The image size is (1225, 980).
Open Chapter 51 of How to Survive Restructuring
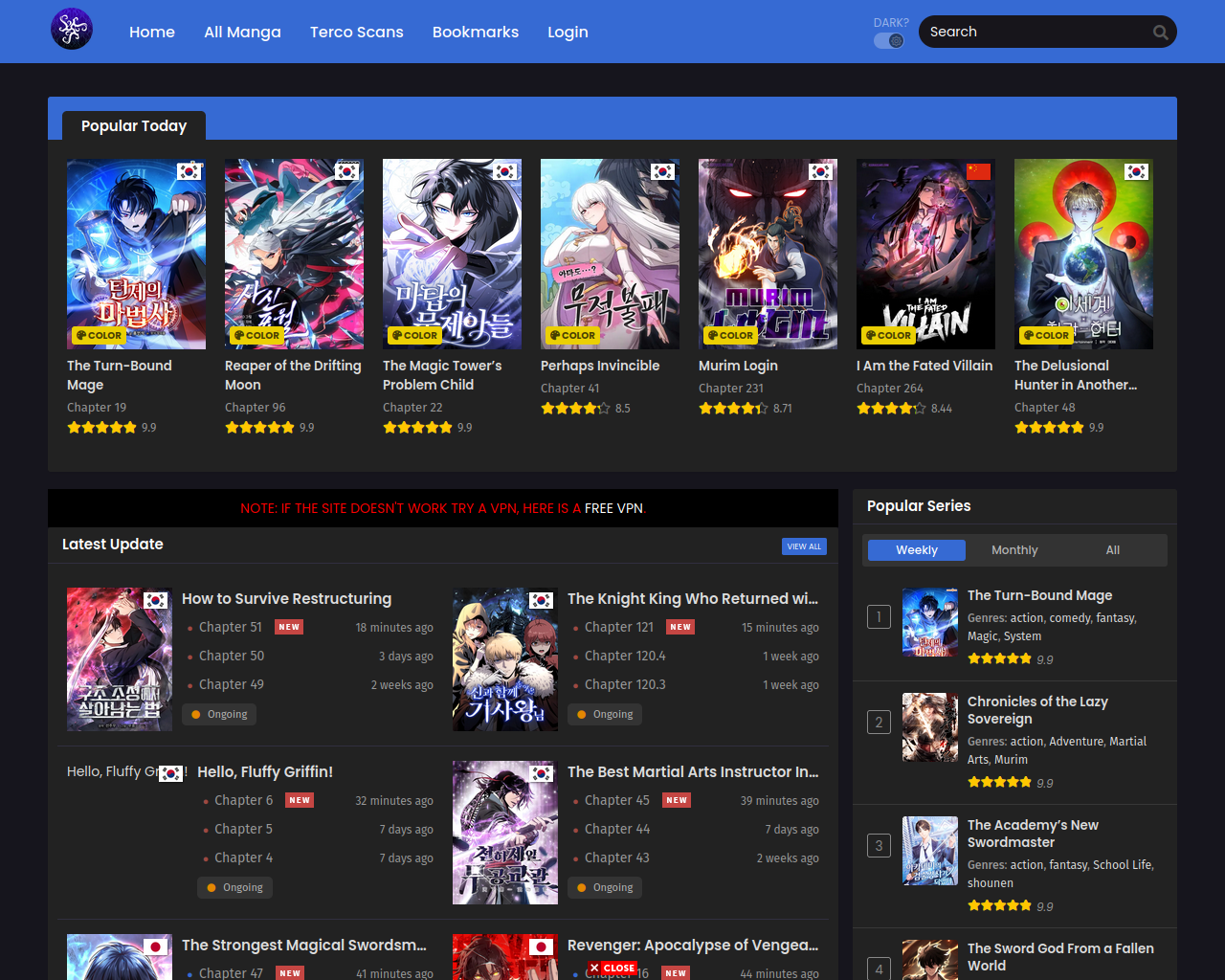[231, 627]
